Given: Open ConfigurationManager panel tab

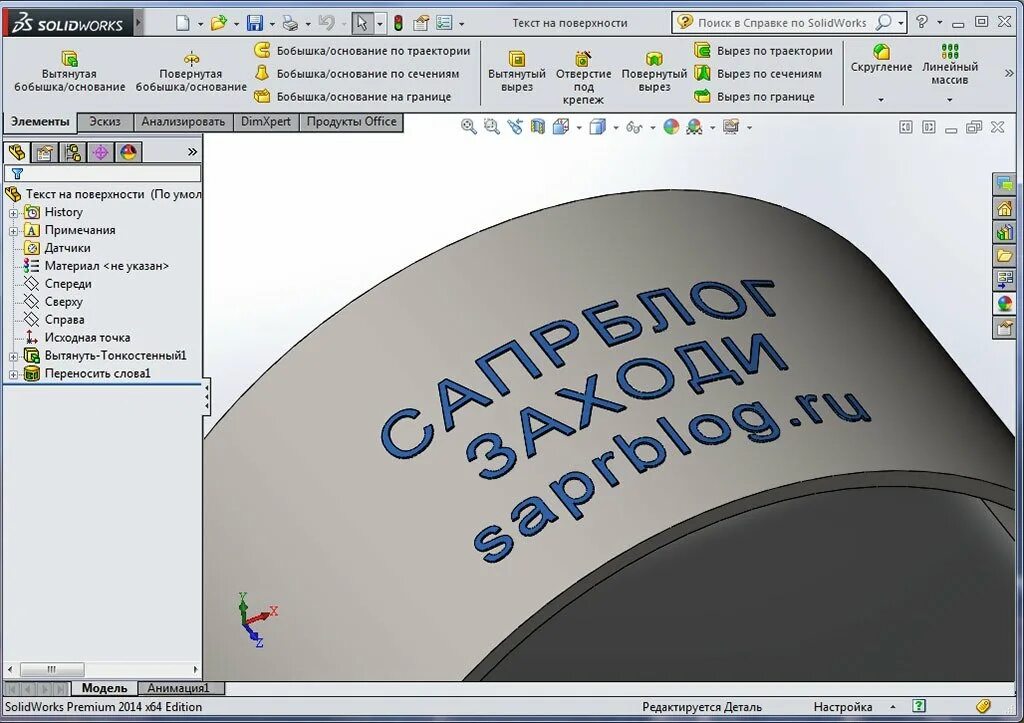Looking at the screenshot, I should click(x=72, y=152).
